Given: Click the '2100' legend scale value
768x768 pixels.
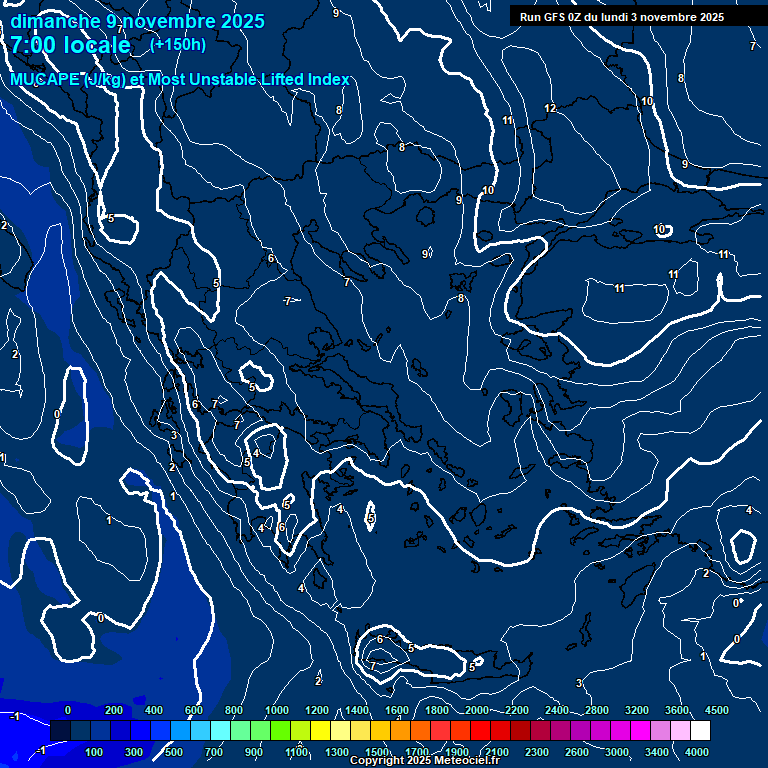Looking at the screenshot, I should coord(497,752).
